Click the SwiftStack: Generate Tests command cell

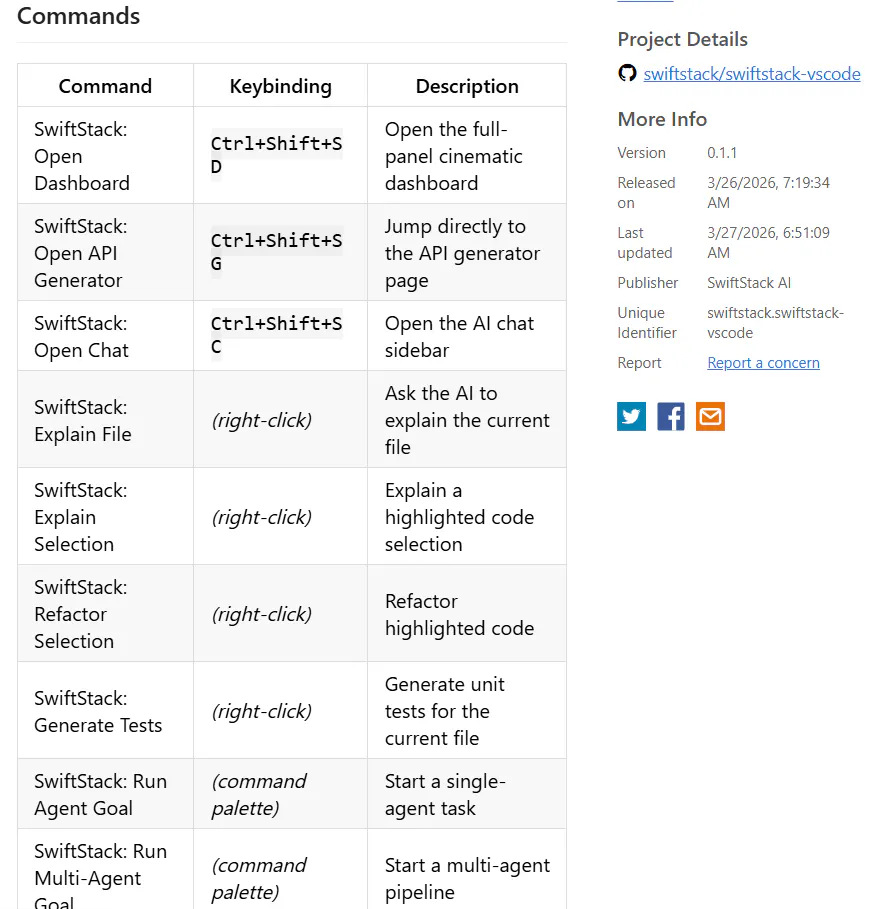(106, 711)
